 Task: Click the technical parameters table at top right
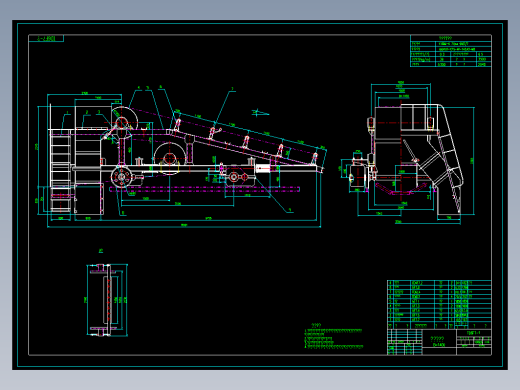450,51
